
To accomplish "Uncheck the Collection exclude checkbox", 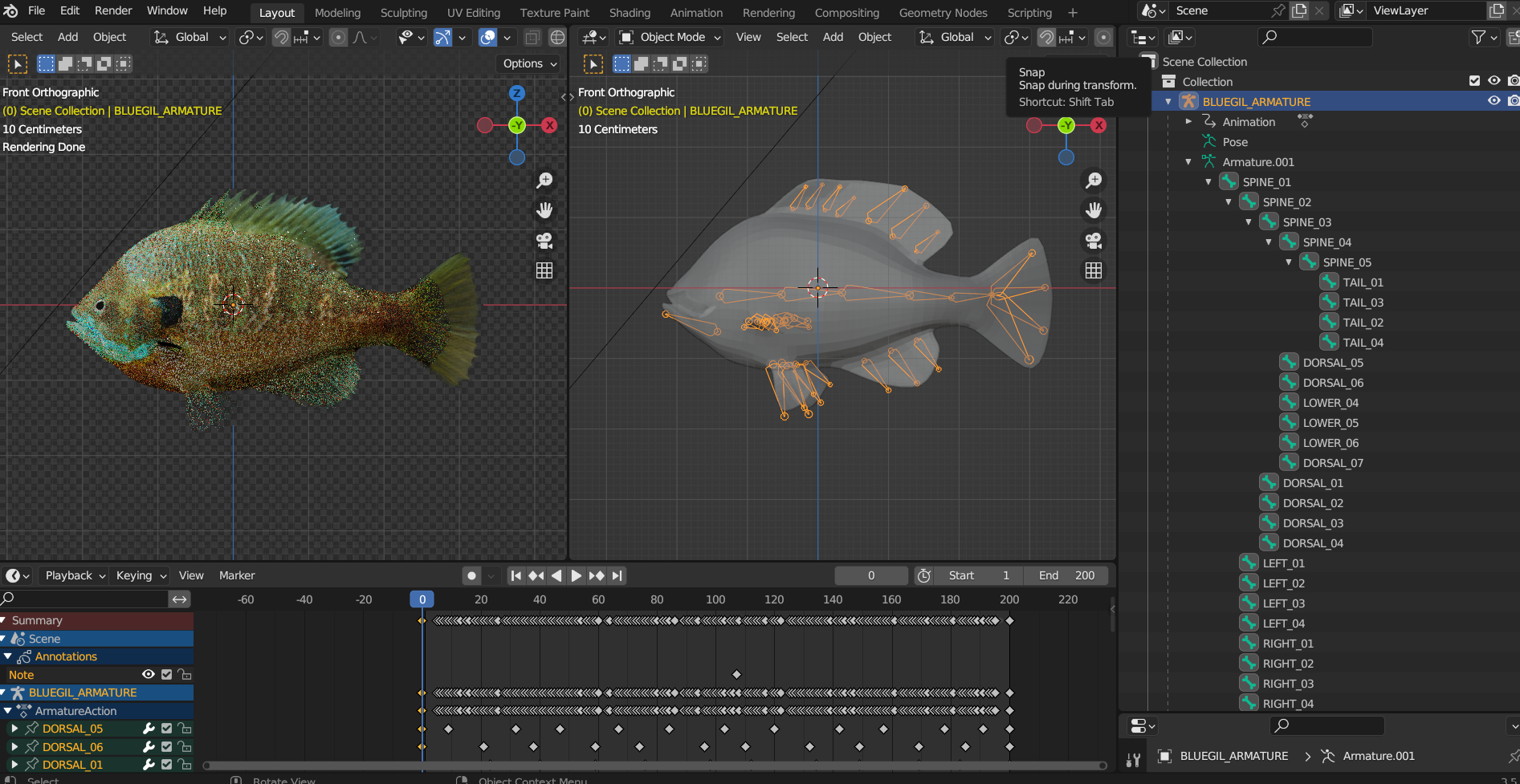I will click(x=1474, y=81).
